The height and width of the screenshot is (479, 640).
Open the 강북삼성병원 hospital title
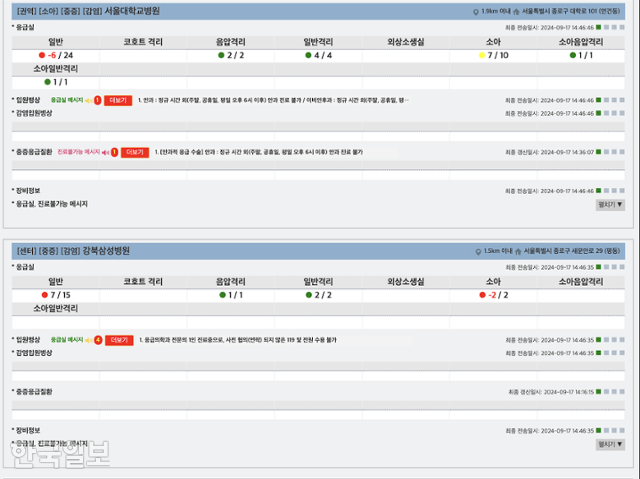(106, 251)
